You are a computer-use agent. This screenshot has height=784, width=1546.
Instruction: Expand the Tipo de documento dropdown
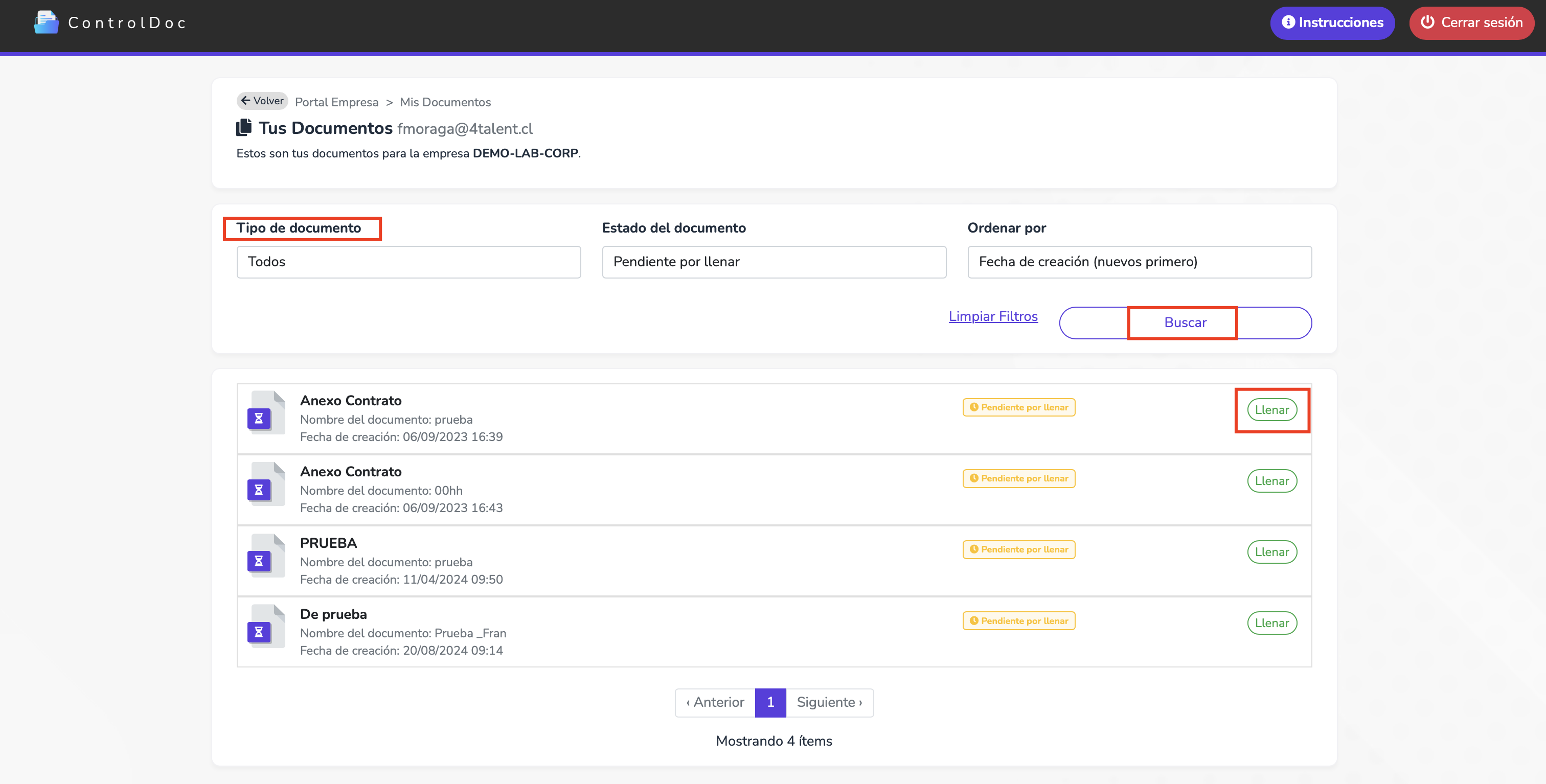tap(408, 262)
